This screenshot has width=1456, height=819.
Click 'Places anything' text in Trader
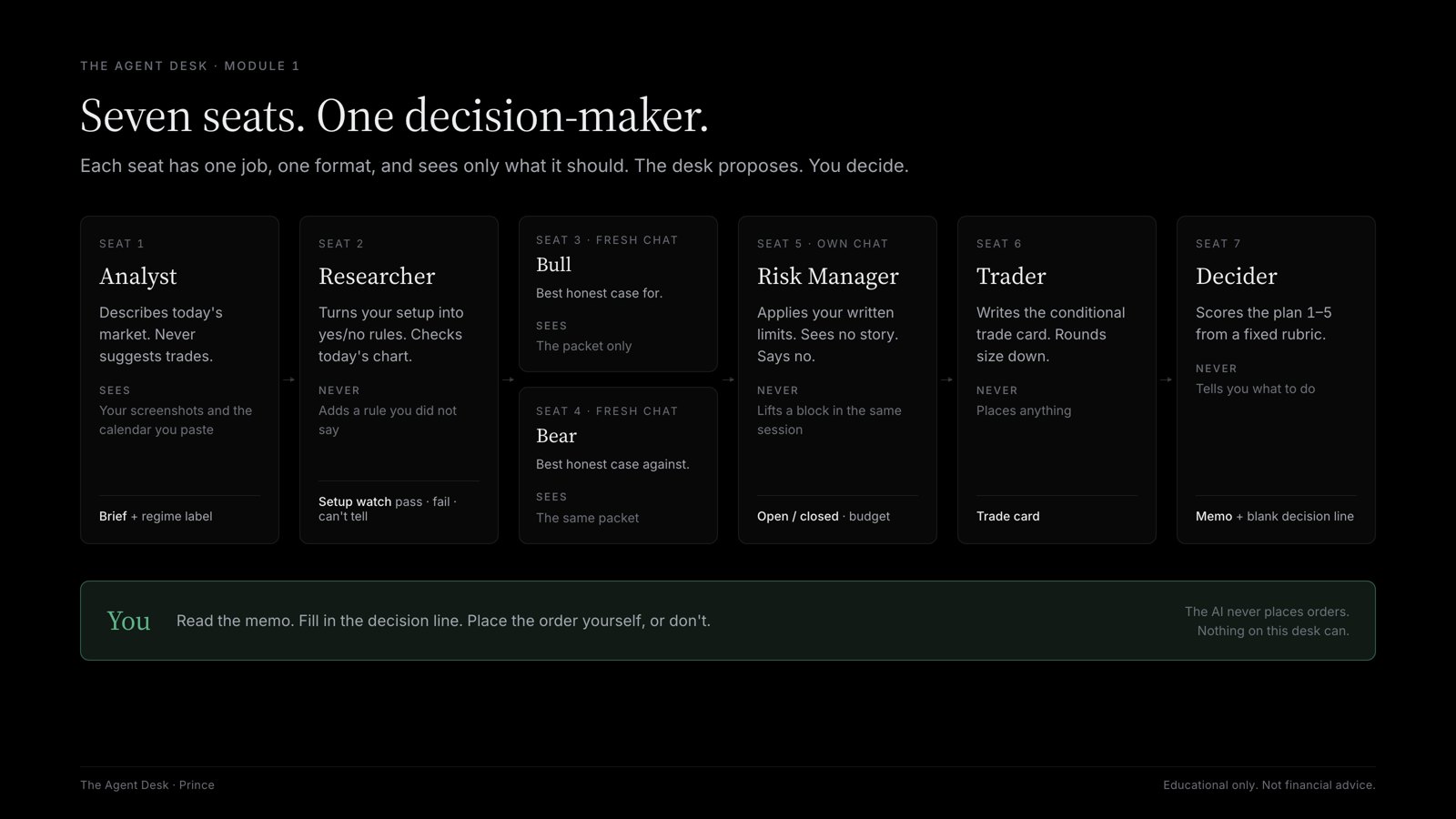pyautogui.click(x=1024, y=410)
